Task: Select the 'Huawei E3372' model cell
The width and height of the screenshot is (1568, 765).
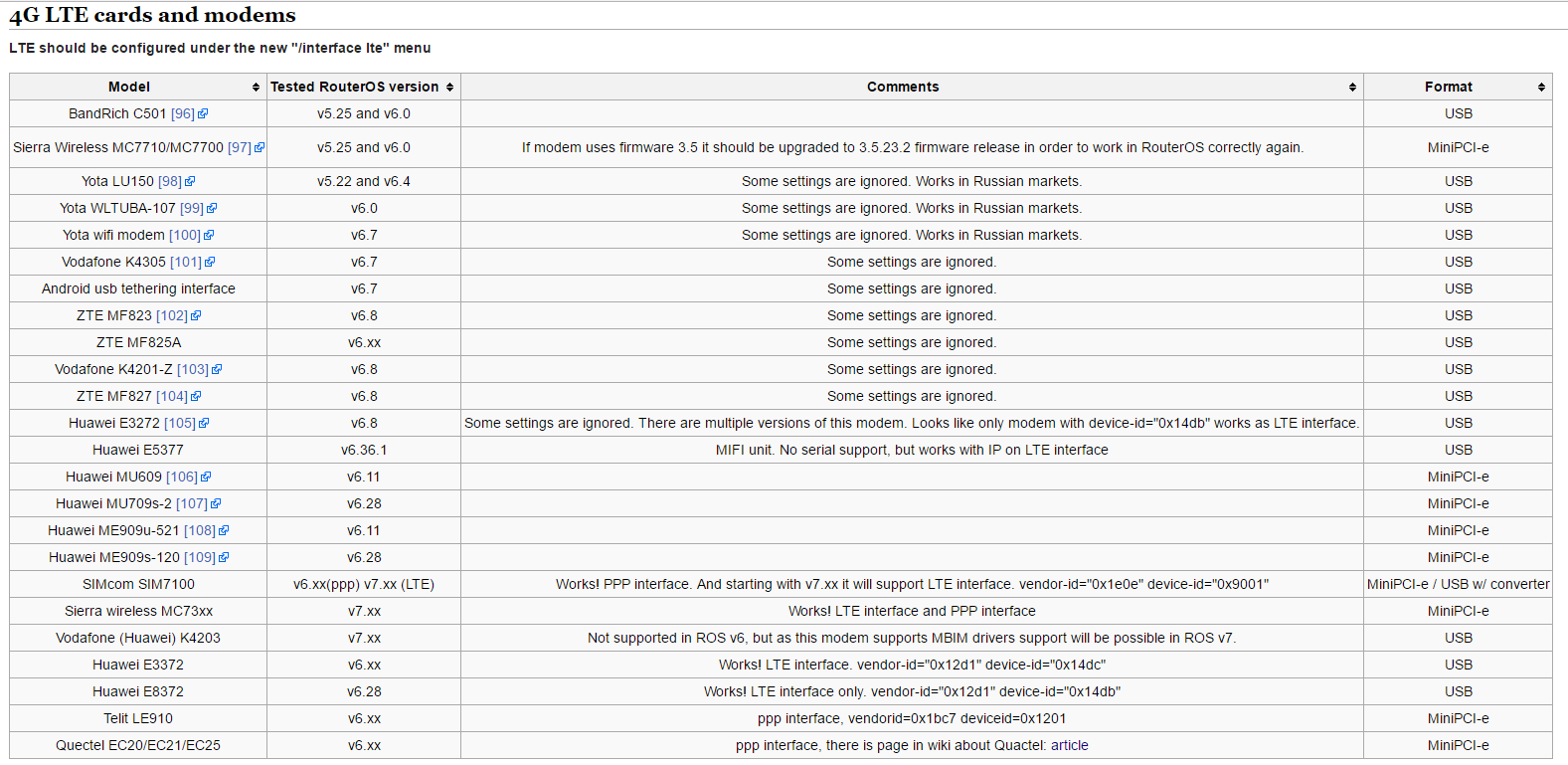Action: [138, 665]
